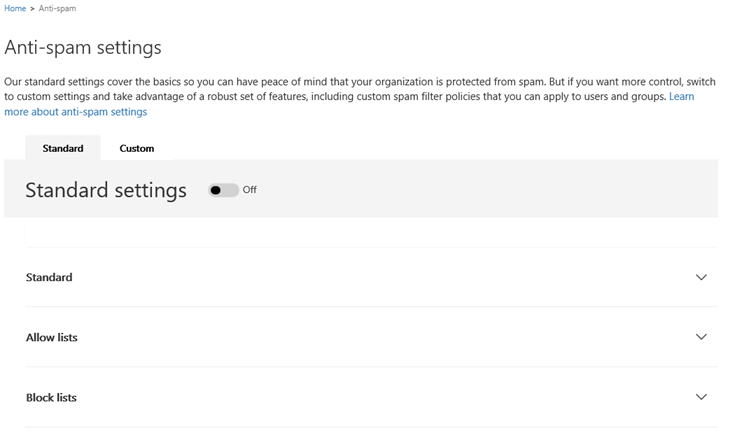735x435 pixels.
Task: Click the Anti-spam breadcrumb item
Action: (x=59, y=8)
